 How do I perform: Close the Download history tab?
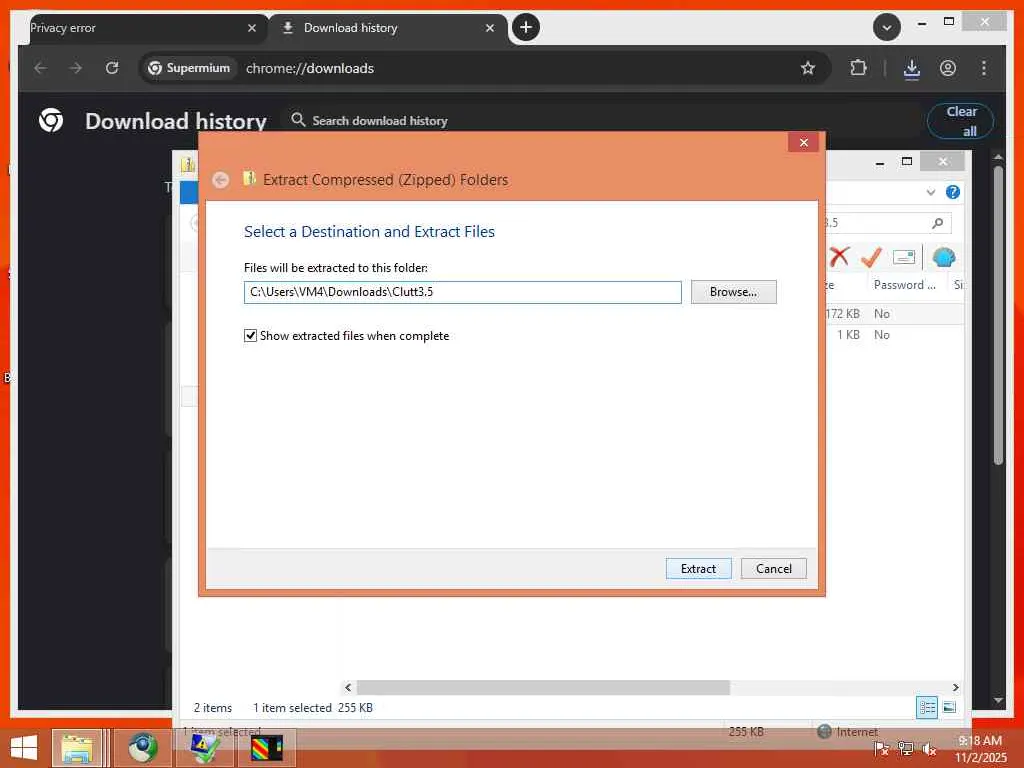point(490,28)
